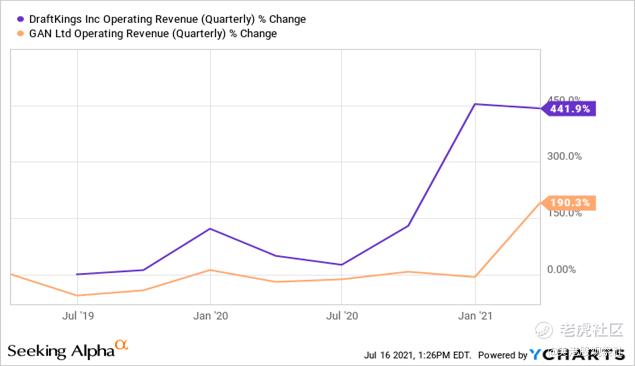Click the orange 190.3% value flag
The image size is (635, 366).
(x=569, y=203)
